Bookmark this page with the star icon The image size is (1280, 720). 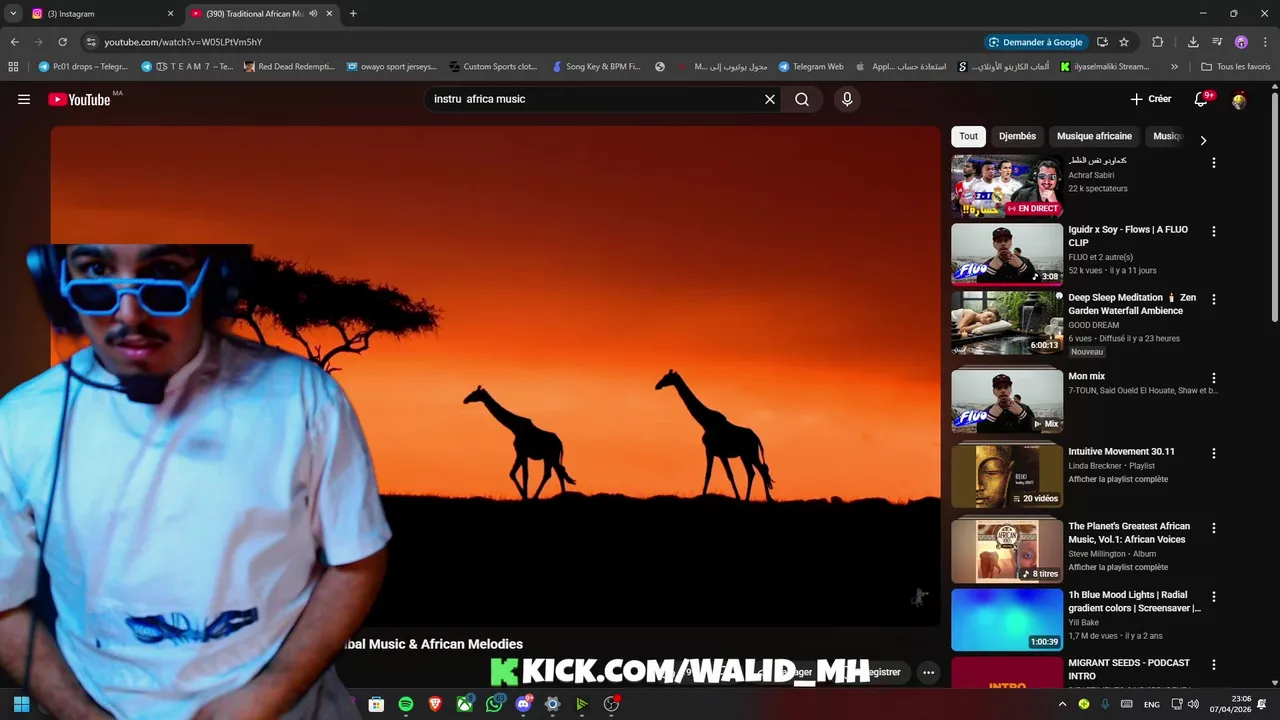click(x=1124, y=42)
